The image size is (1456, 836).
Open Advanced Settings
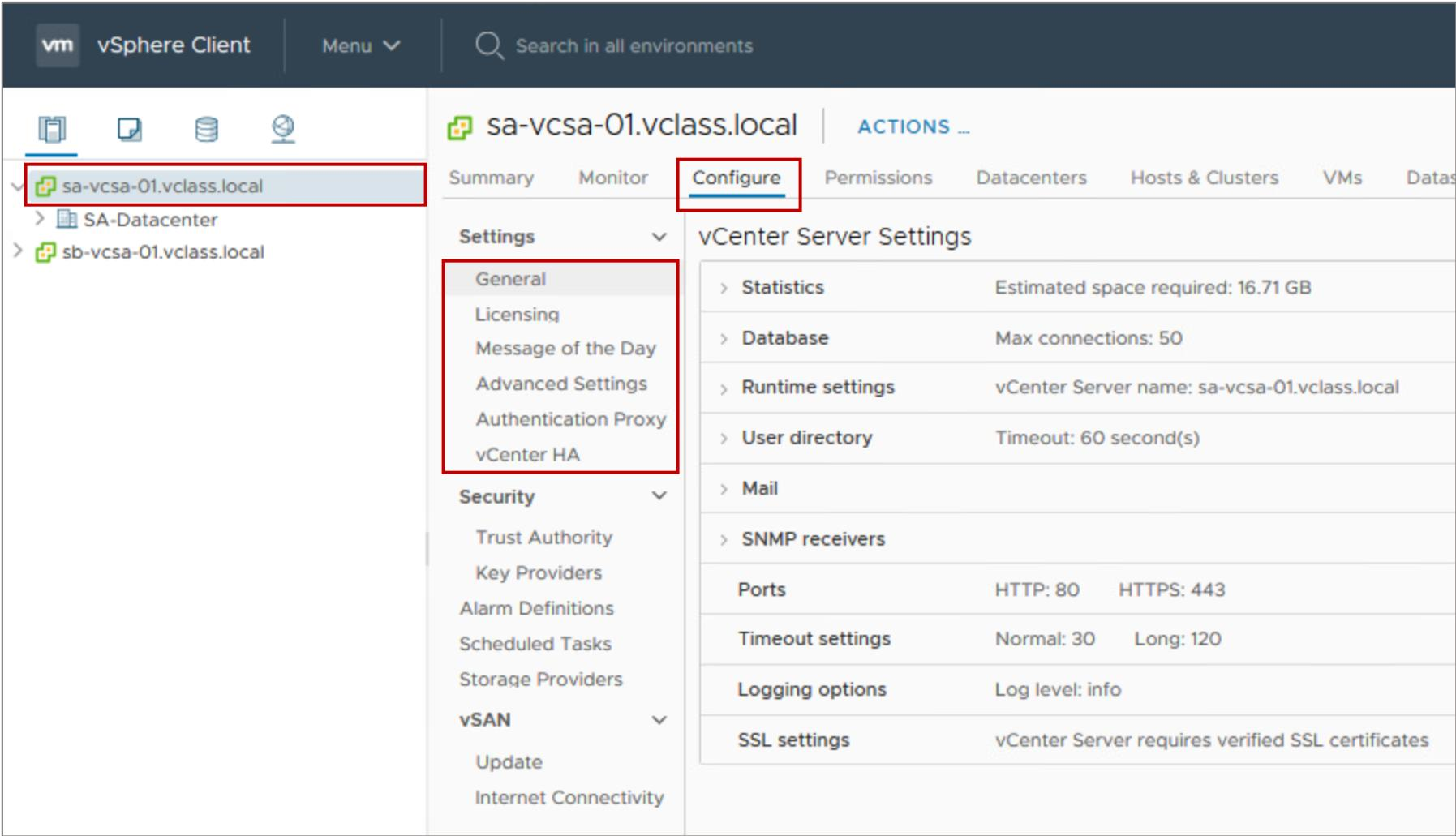(561, 384)
